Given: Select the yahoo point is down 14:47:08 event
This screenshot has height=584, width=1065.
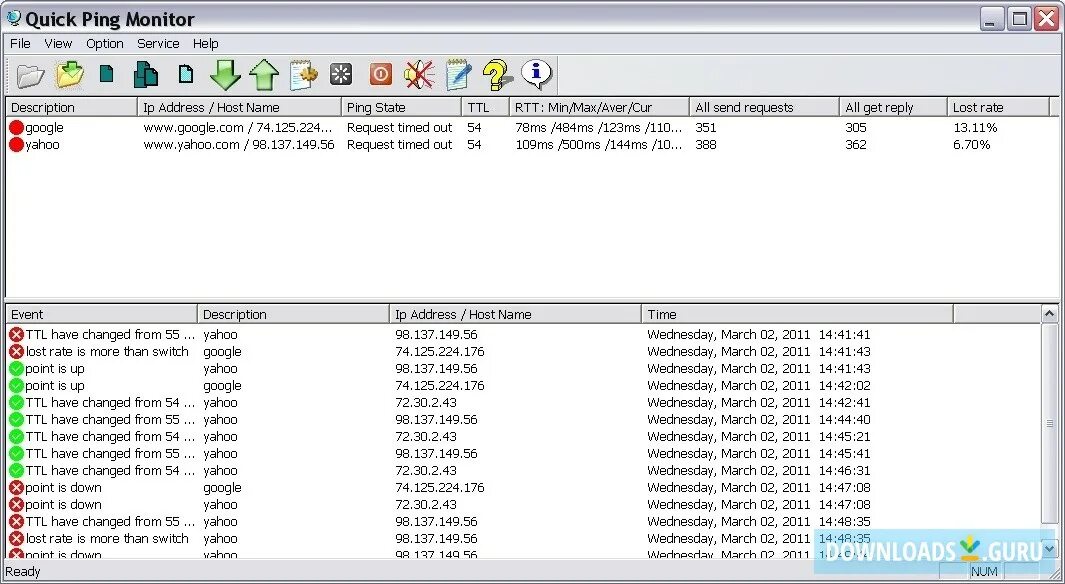Looking at the screenshot, I should [x=523, y=505].
